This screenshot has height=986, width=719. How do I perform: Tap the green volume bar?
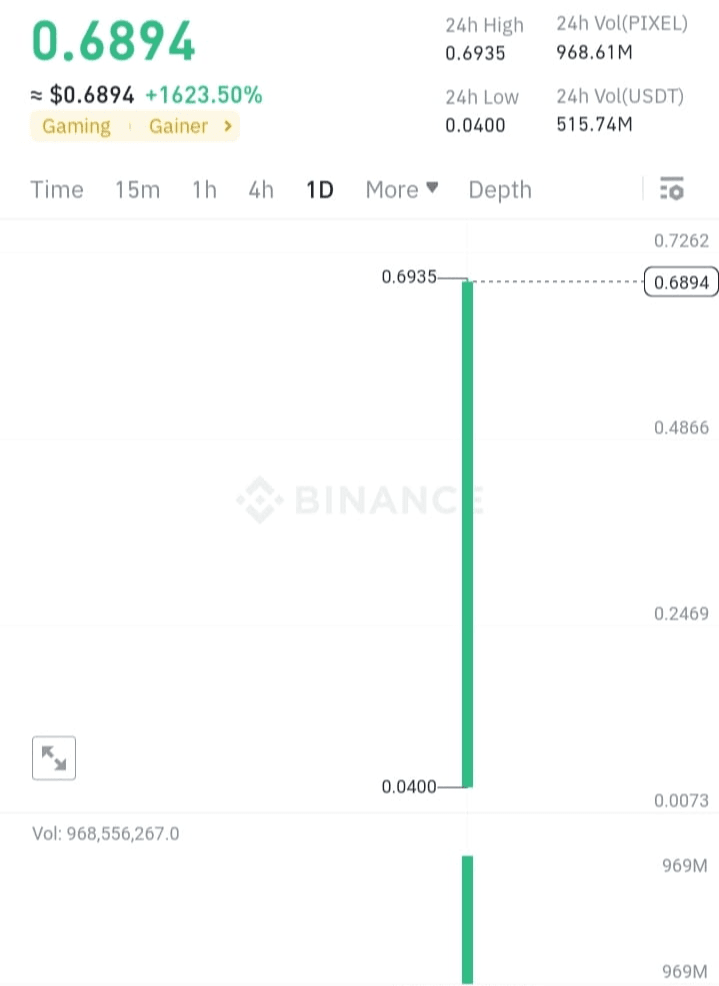coord(466,918)
